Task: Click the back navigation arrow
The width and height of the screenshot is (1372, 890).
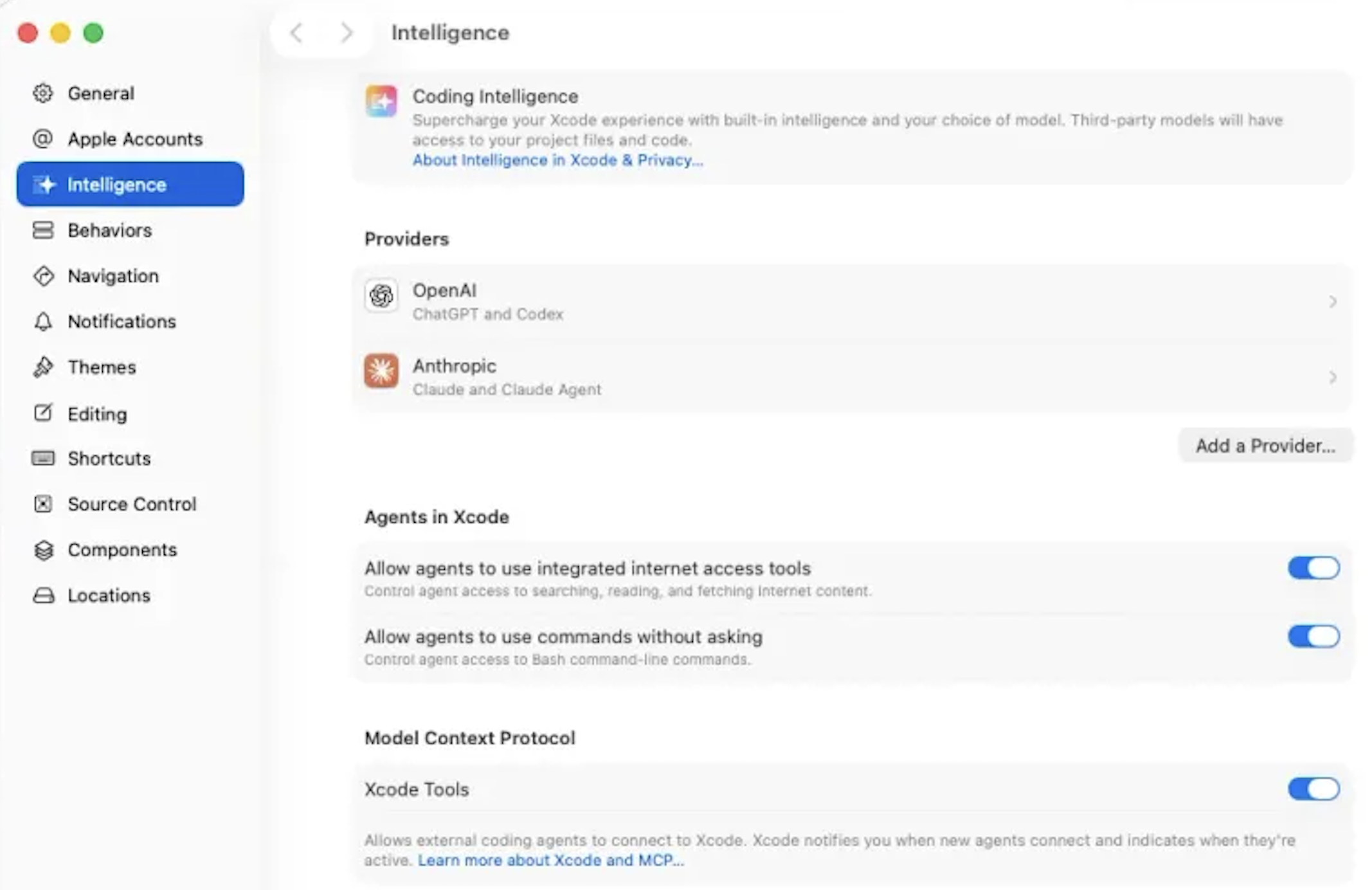Action: click(x=296, y=33)
